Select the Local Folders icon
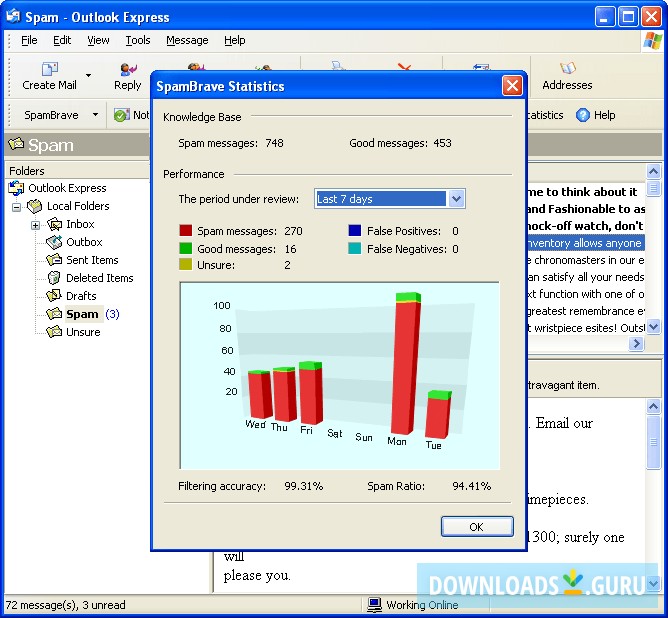 (x=35, y=206)
